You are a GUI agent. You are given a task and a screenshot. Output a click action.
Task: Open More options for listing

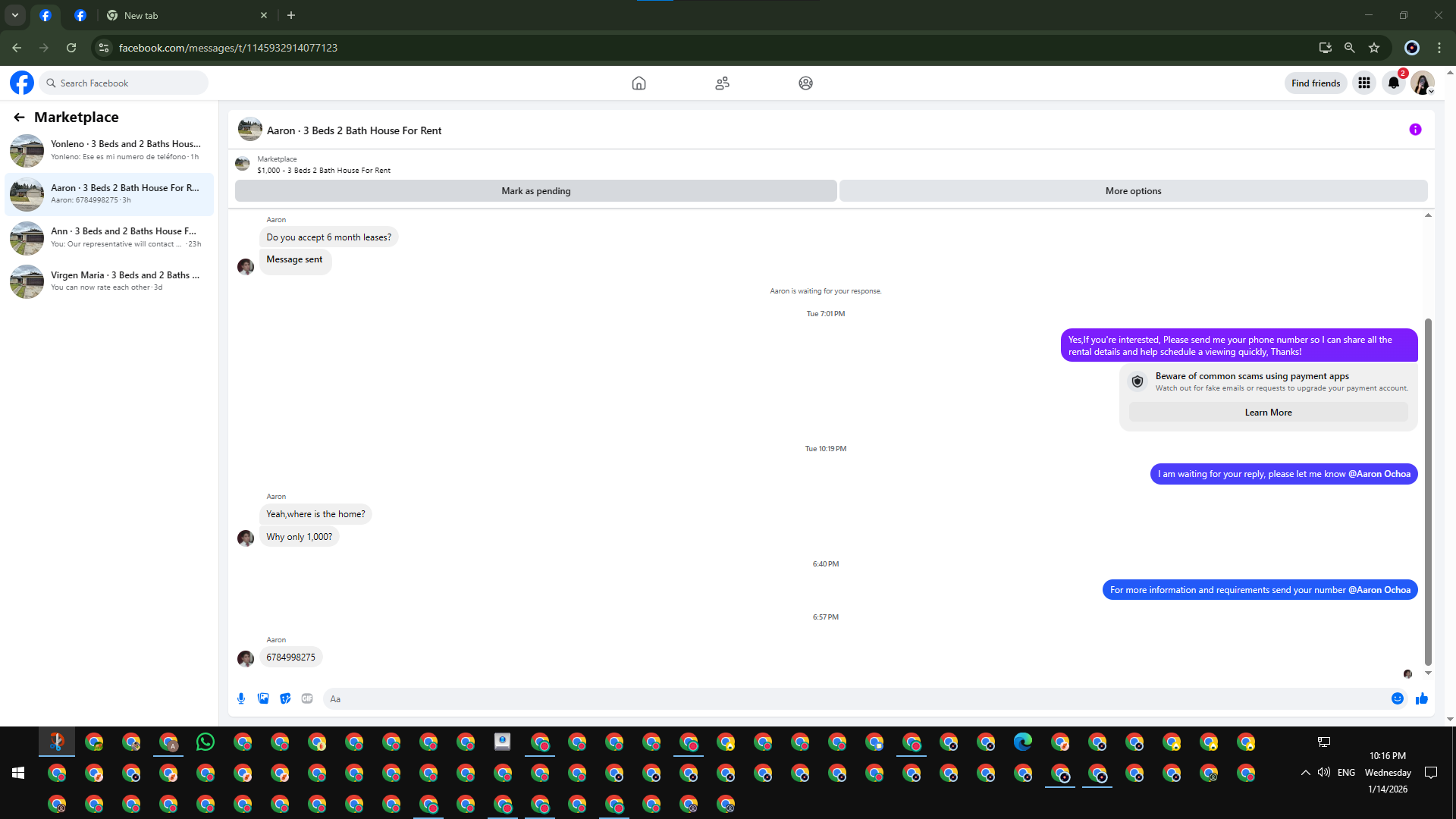(x=1133, y=191)
